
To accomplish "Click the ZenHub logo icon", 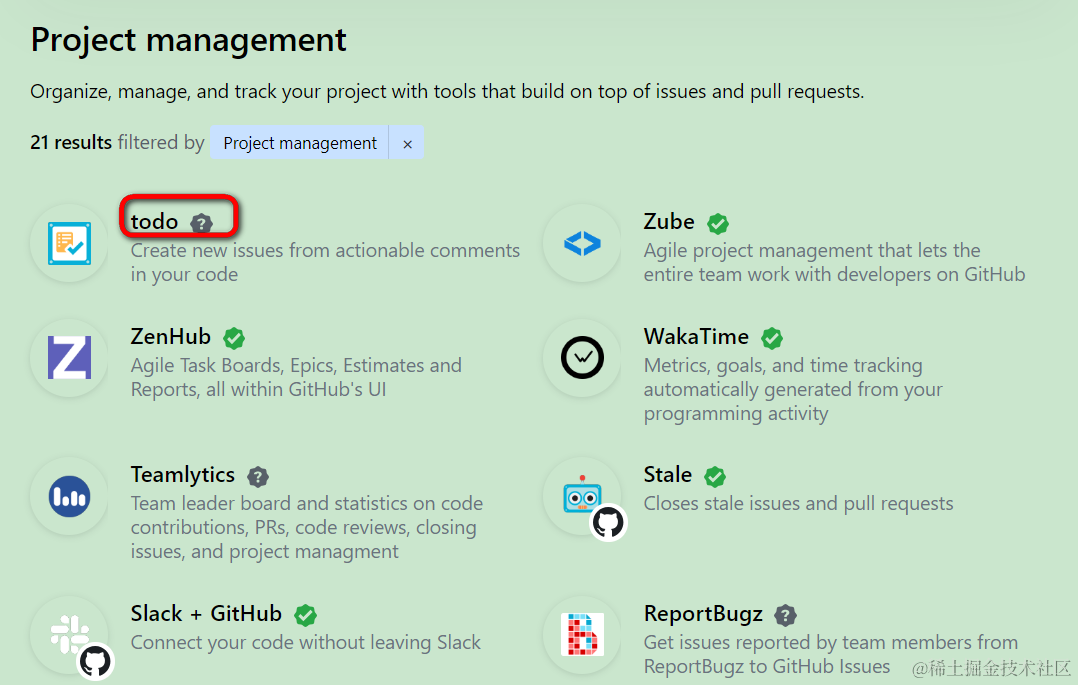I will [x=68, y=357].
